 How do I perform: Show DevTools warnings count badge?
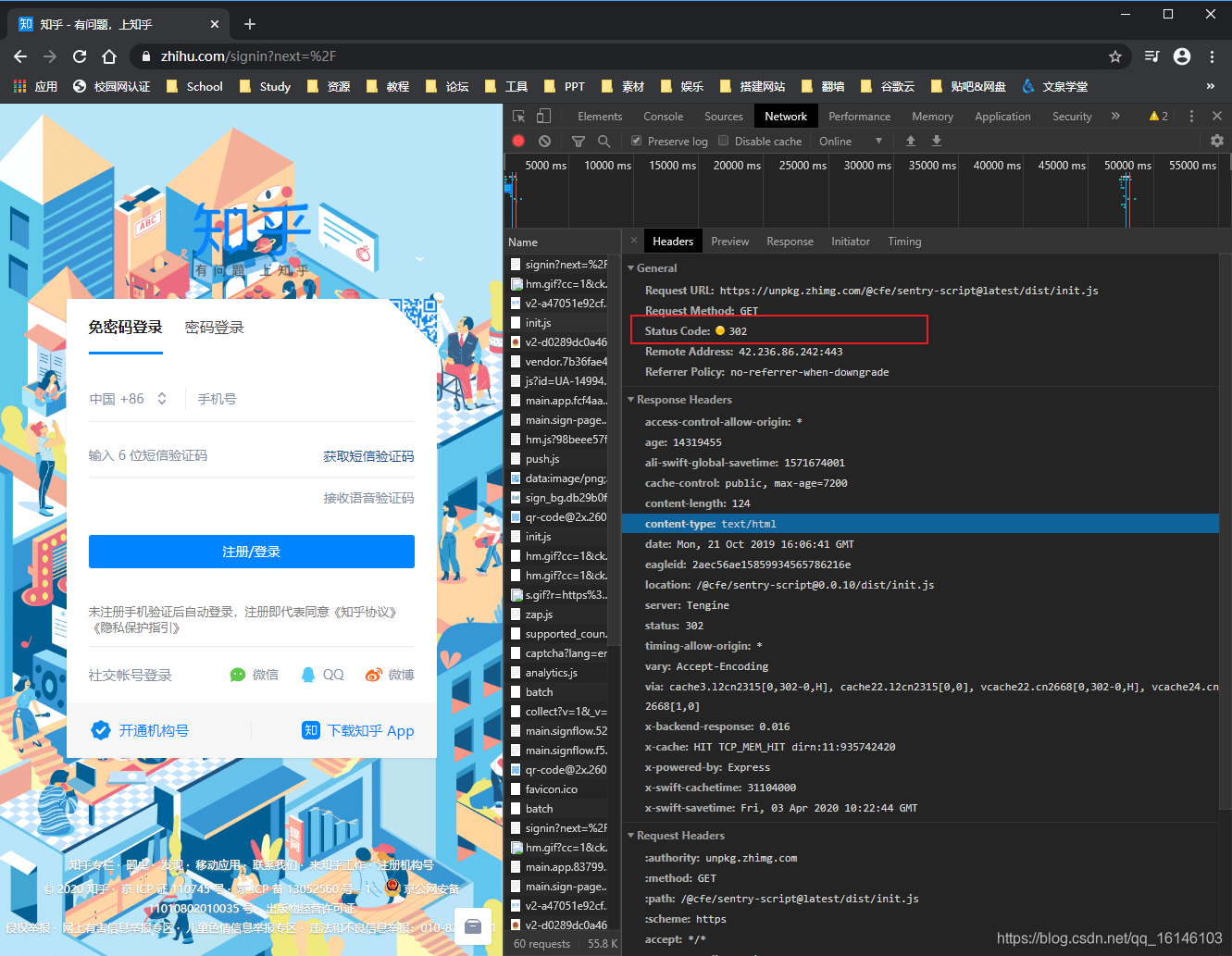(x=1158, y=116)
